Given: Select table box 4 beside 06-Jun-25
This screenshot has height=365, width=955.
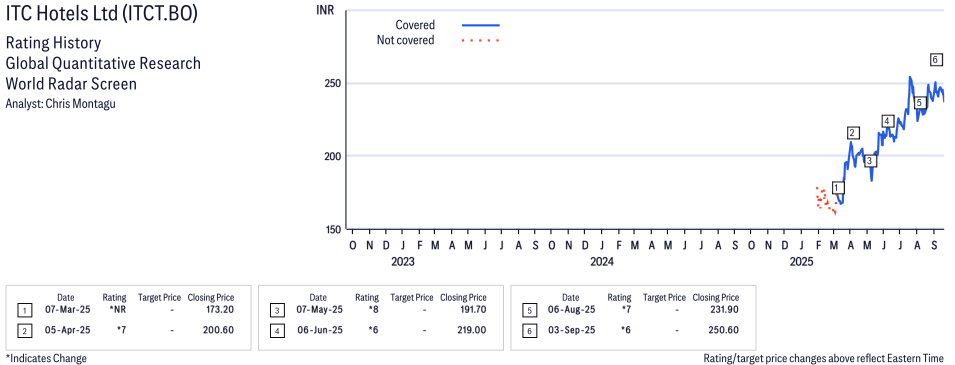Looking at the screenshot, I should point(277,330).
